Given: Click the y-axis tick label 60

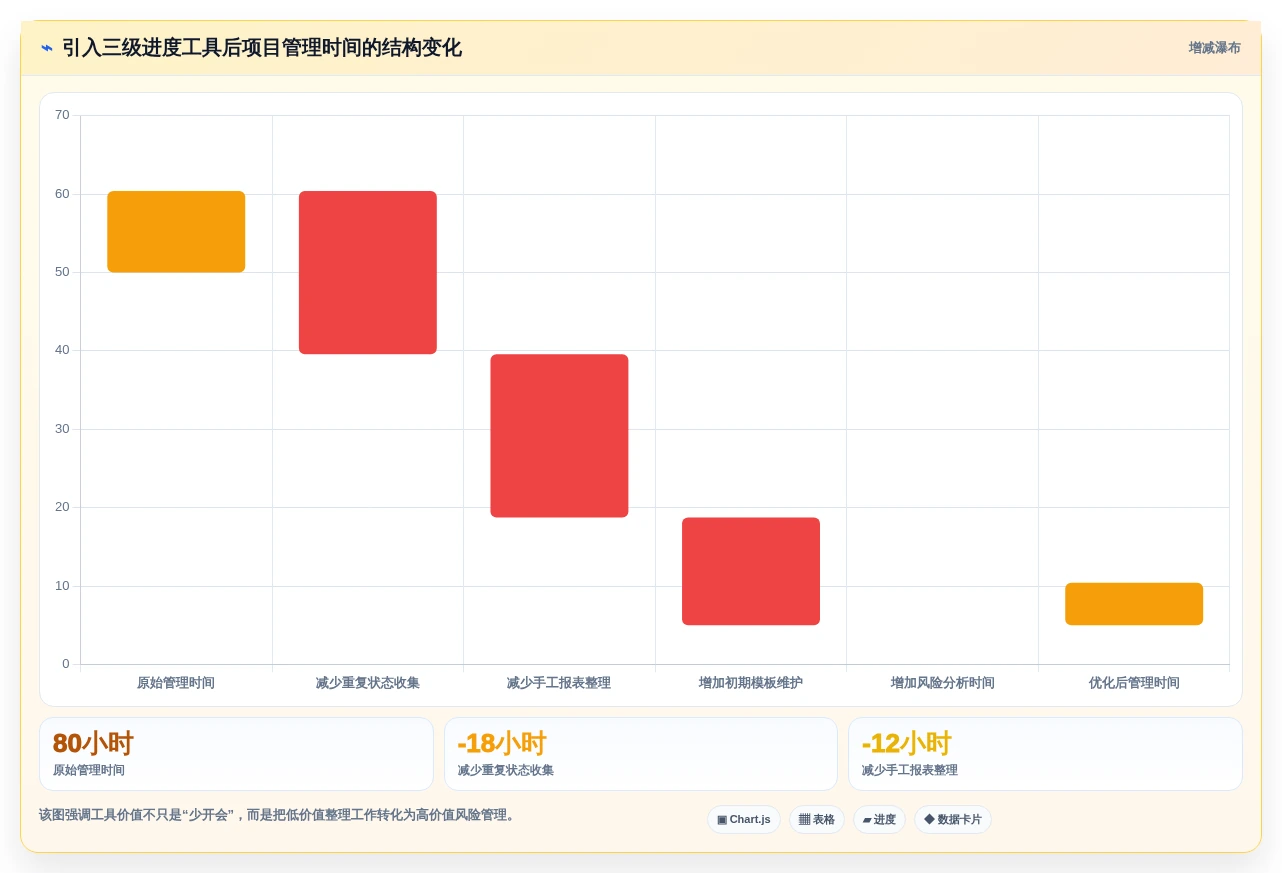Looking at the screenshot, I should (x=62, y=194).
